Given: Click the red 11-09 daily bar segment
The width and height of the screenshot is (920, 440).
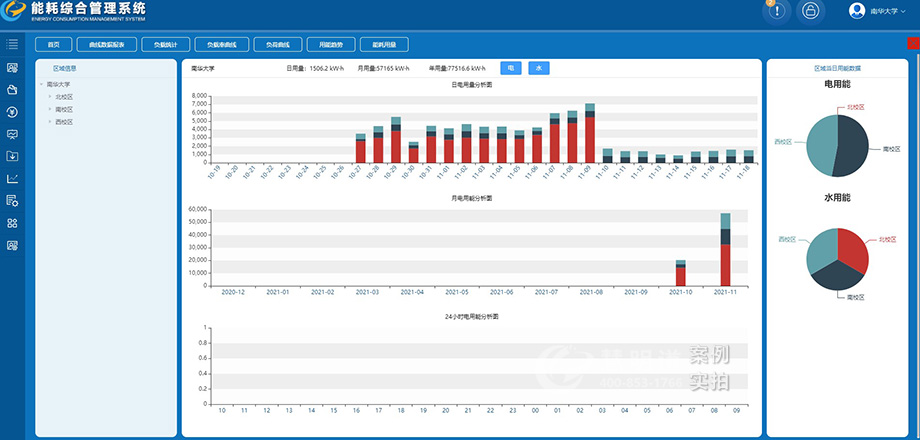Looking at the screenshot, I should (x=590, y=138).
